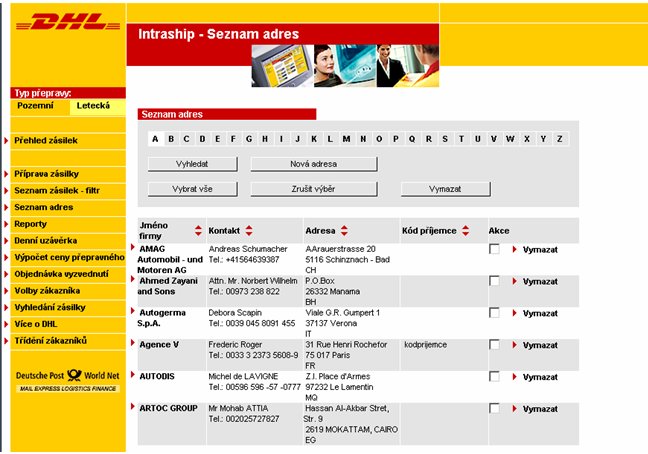Image resolution: width=648 pixels, height=454 pixels.
Task: Open Příprava zásilky menu item
Action: 46,174
